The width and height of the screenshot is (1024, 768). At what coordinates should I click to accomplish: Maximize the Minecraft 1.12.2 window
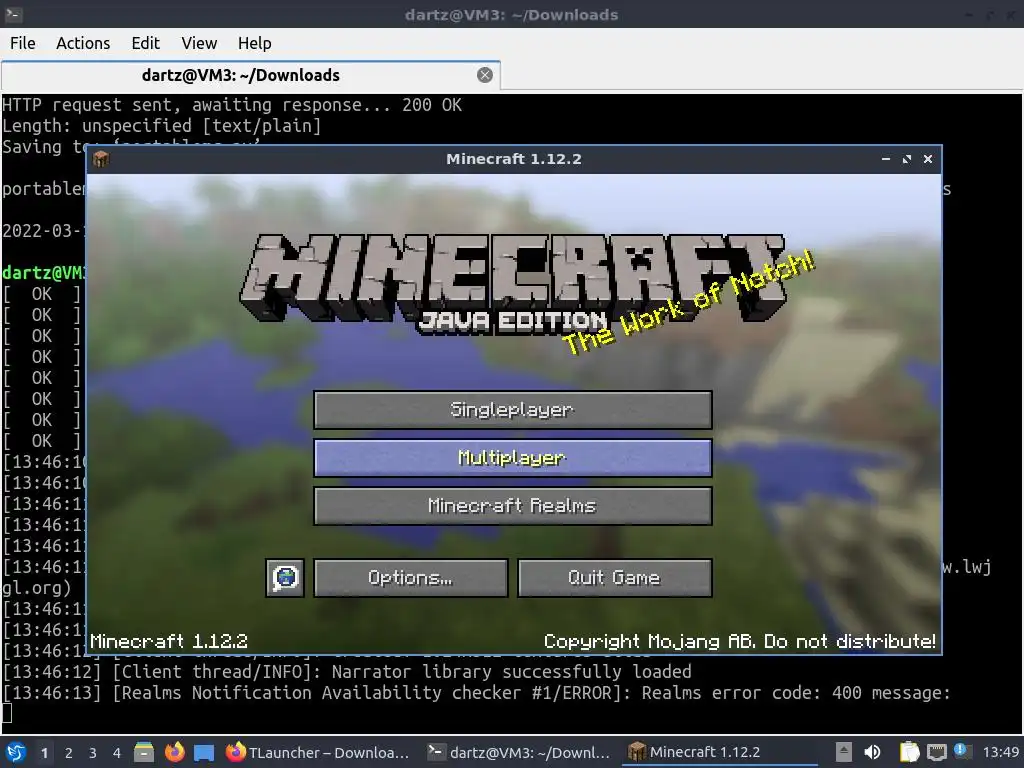point(906,159)
